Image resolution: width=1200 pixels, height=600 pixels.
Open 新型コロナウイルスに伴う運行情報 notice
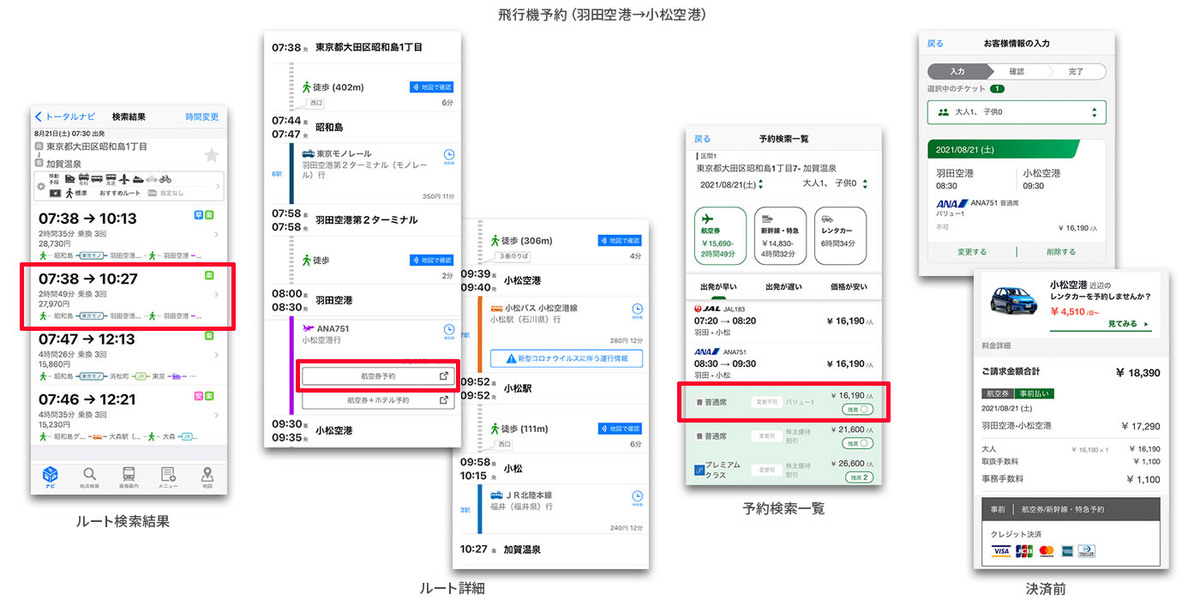pyautogui.click(x=566, y=357)
